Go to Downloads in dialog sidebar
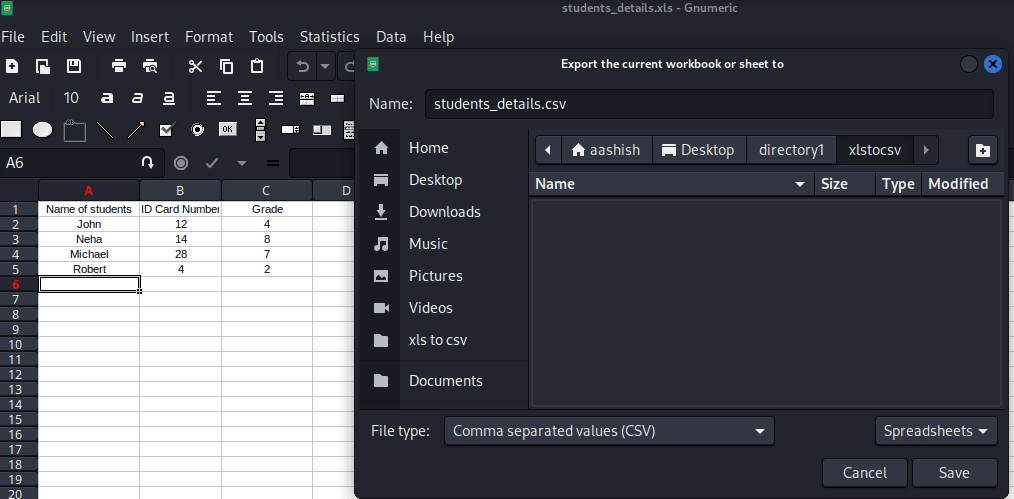Image resolution: width=1014 pixels, height=499 pixels. (443, 212)
